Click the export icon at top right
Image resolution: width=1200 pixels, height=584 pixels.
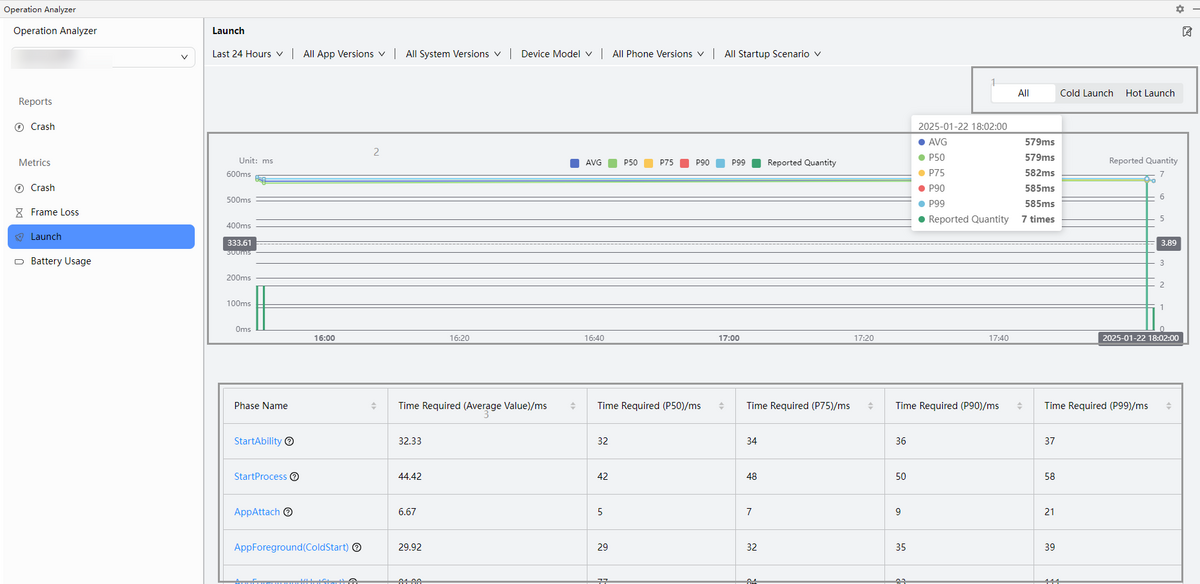1186,31
